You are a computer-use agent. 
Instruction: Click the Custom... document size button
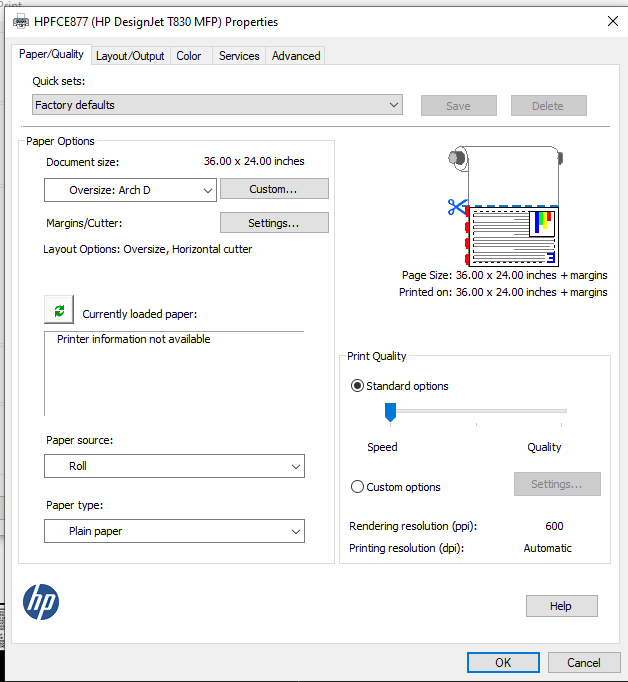[x=274, y=189]
